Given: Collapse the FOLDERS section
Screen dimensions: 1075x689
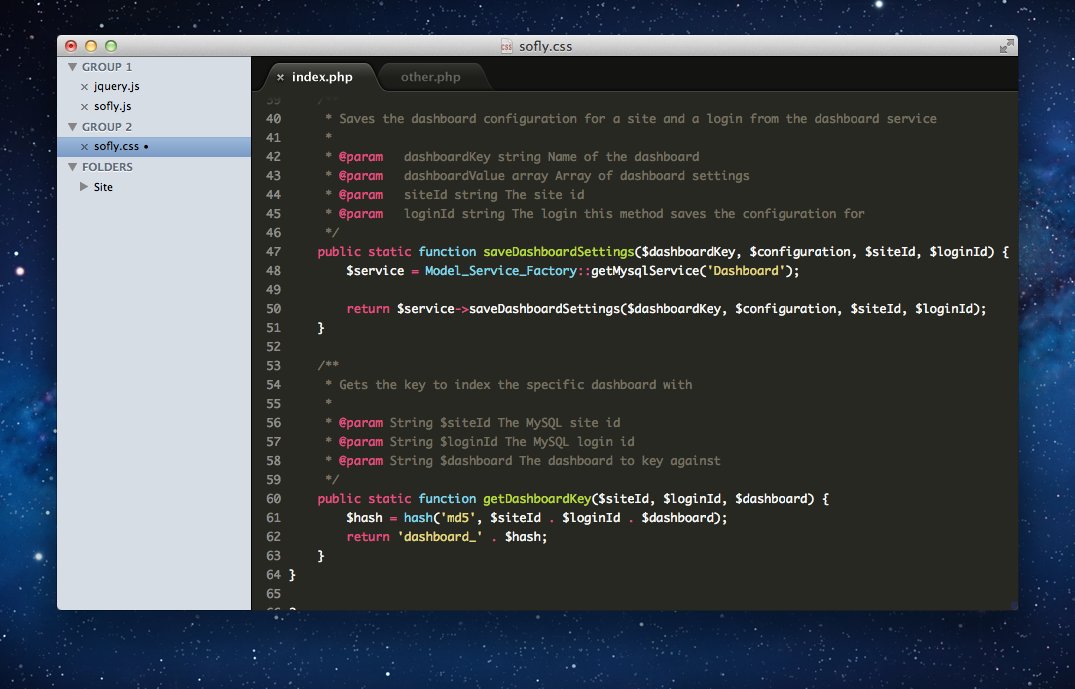Looking at the screenshot, I should click(x=72, y=167).
